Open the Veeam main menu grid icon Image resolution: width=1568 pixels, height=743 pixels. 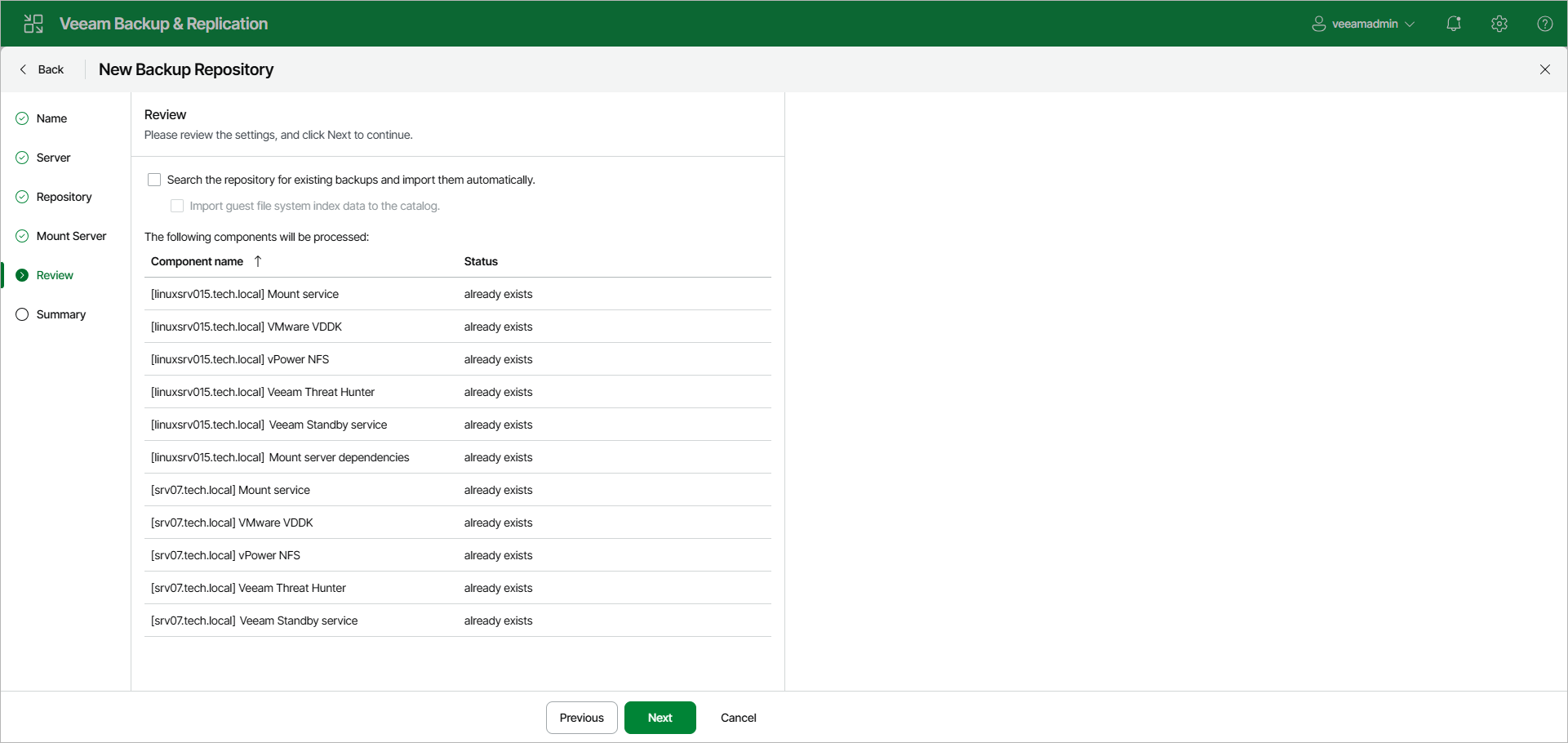click(x=33, y=24)
